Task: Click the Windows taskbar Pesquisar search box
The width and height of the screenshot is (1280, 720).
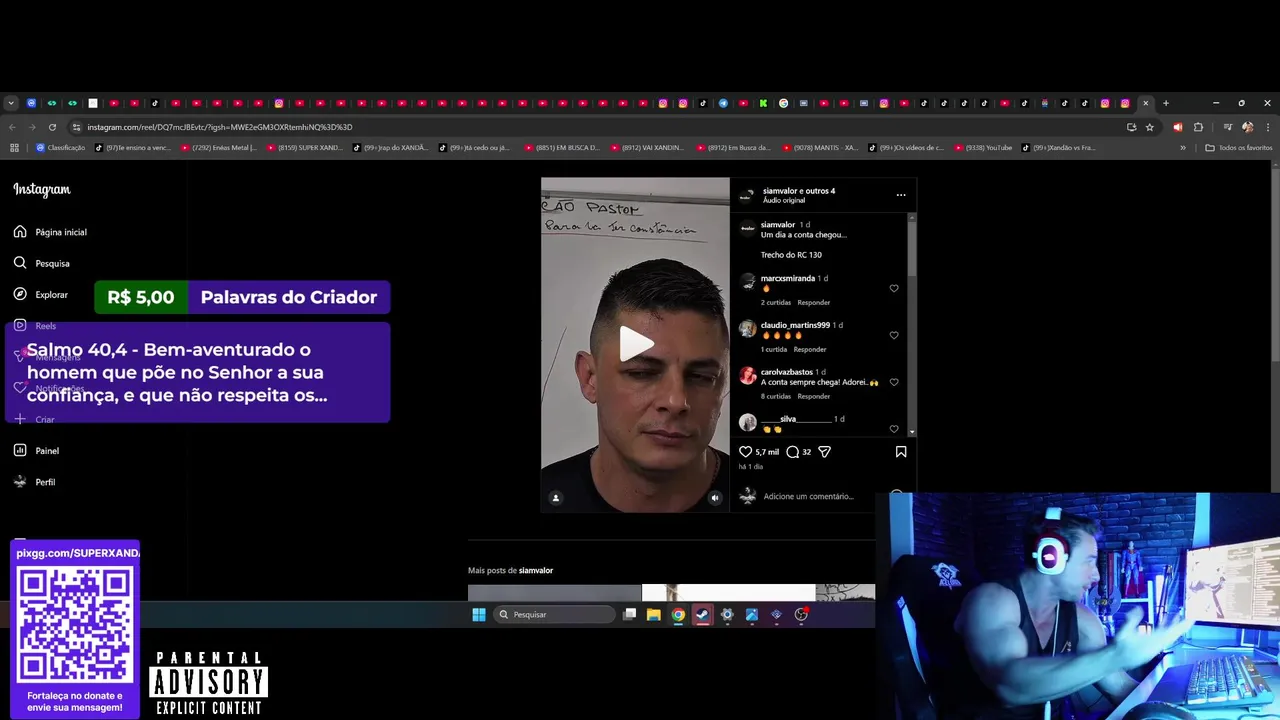Action: [553, 614]
